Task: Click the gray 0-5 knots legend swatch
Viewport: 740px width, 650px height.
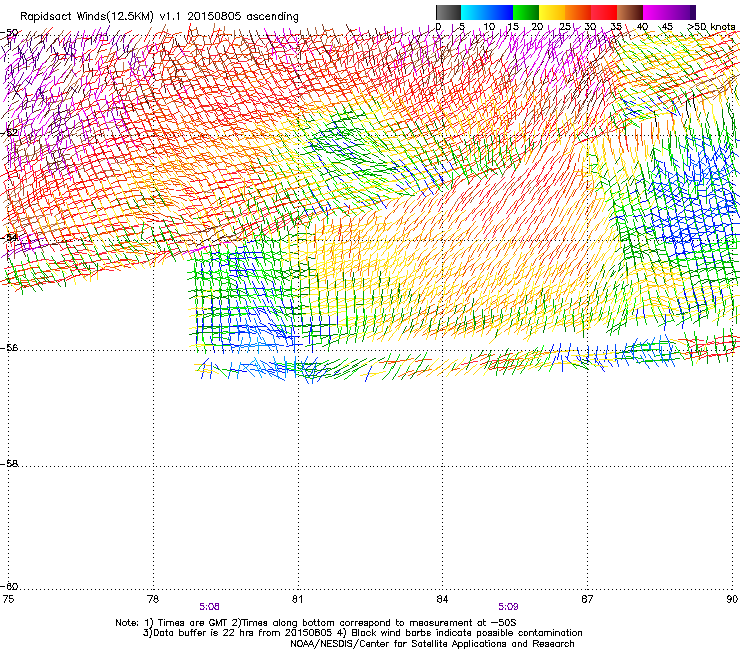Action: point(448,12)
